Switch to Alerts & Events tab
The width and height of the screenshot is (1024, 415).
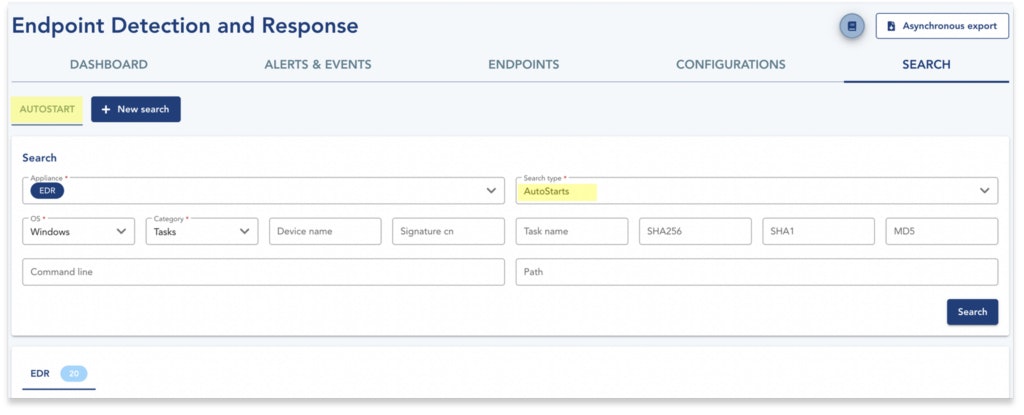(x=317, y=65)
